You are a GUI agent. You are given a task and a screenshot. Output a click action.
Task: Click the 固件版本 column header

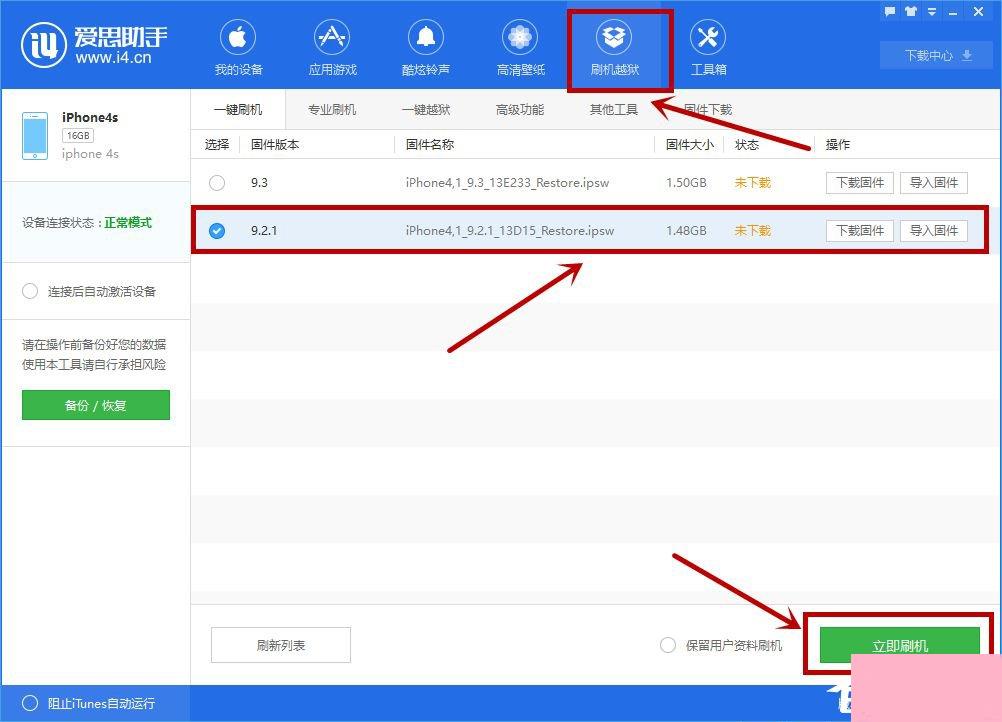click(x=275, y=144)
